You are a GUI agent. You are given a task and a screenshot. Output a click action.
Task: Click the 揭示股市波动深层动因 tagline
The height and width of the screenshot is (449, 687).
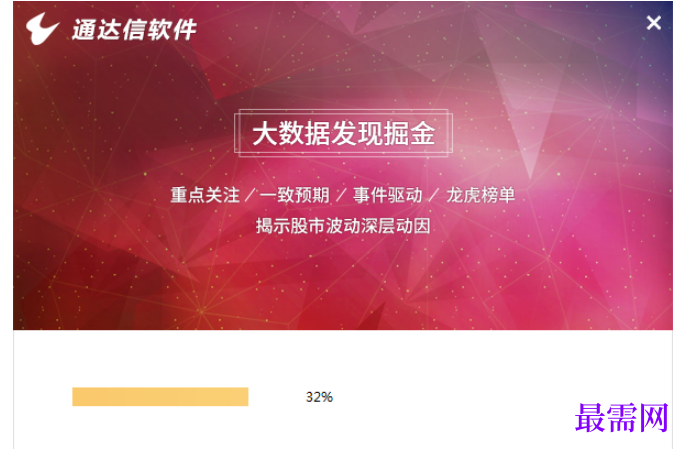[343, 226]
